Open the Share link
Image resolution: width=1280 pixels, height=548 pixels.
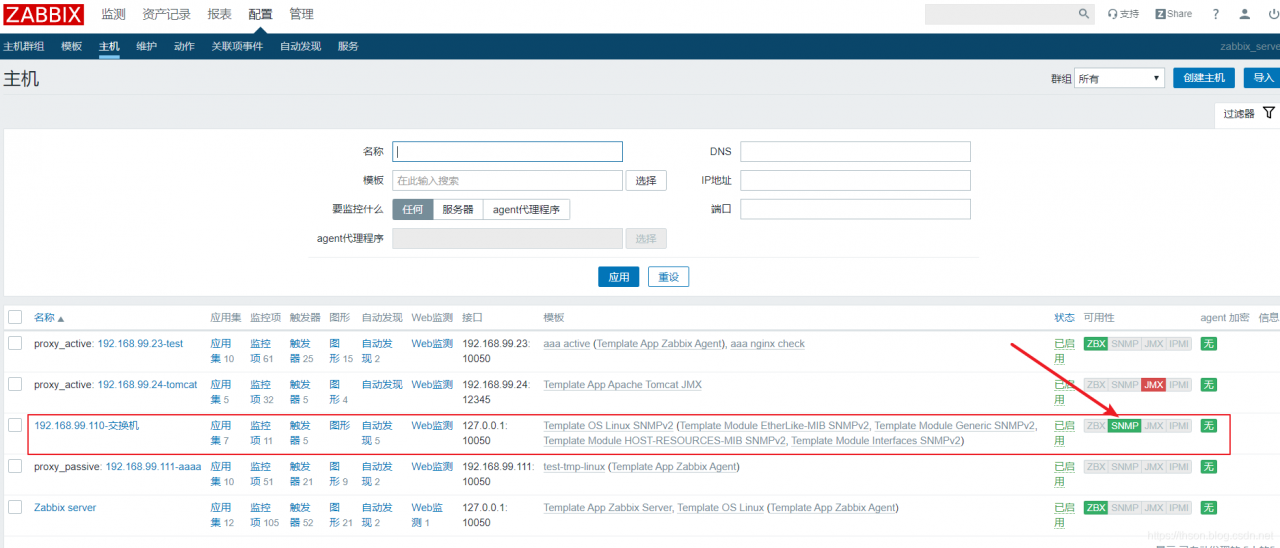[1174, 14]
